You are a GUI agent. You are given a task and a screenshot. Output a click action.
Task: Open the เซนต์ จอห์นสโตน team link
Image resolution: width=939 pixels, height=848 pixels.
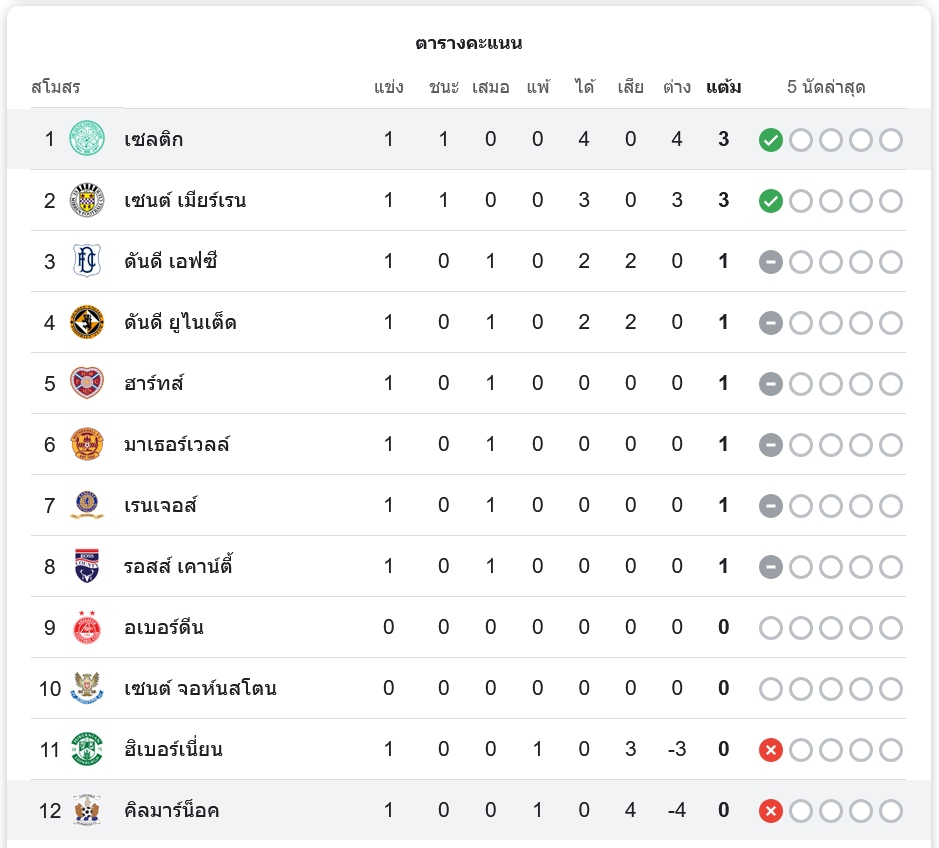(x=201, y=688)
